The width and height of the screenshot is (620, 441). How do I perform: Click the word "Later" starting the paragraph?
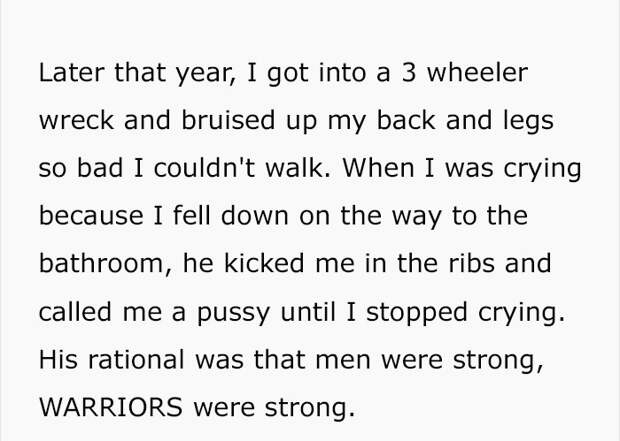[x=72, y=73]
